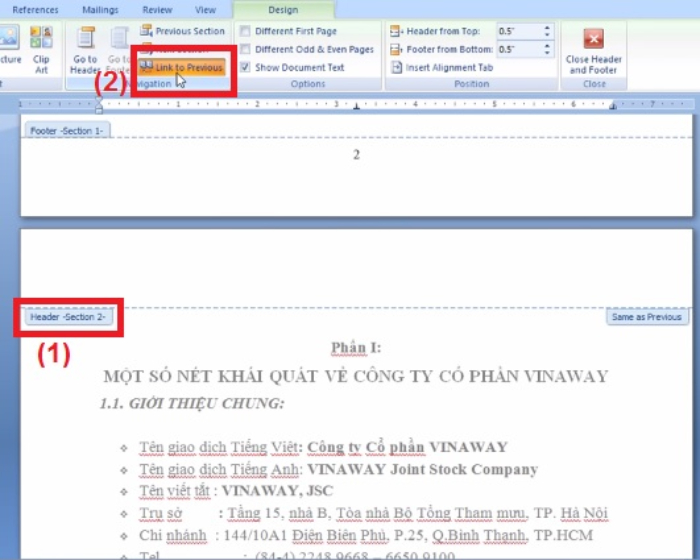
Task: Jump to Previous Section
Action: (182, 31)
